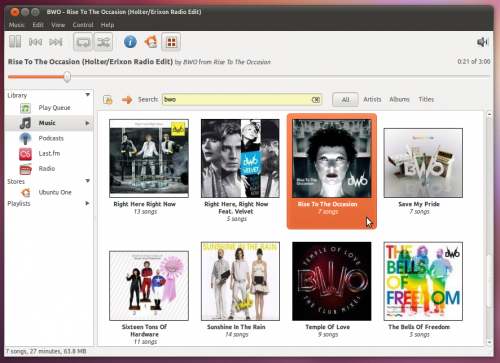Click the Podcasts microphone icon
The image size is (500, 363).
(x=25, y=138)
